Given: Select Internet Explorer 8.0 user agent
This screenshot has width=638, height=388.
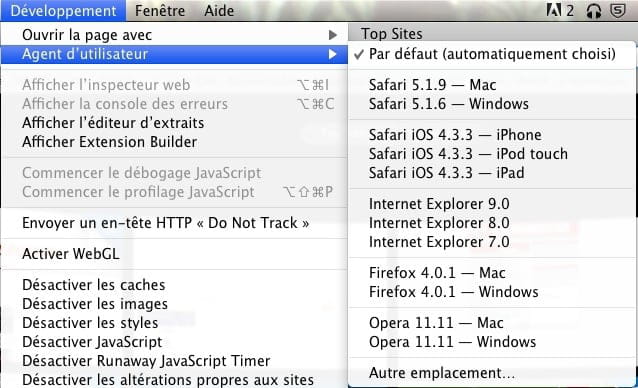Looking at the screenshot, I should pyautogui.click(x=492, y=223).
